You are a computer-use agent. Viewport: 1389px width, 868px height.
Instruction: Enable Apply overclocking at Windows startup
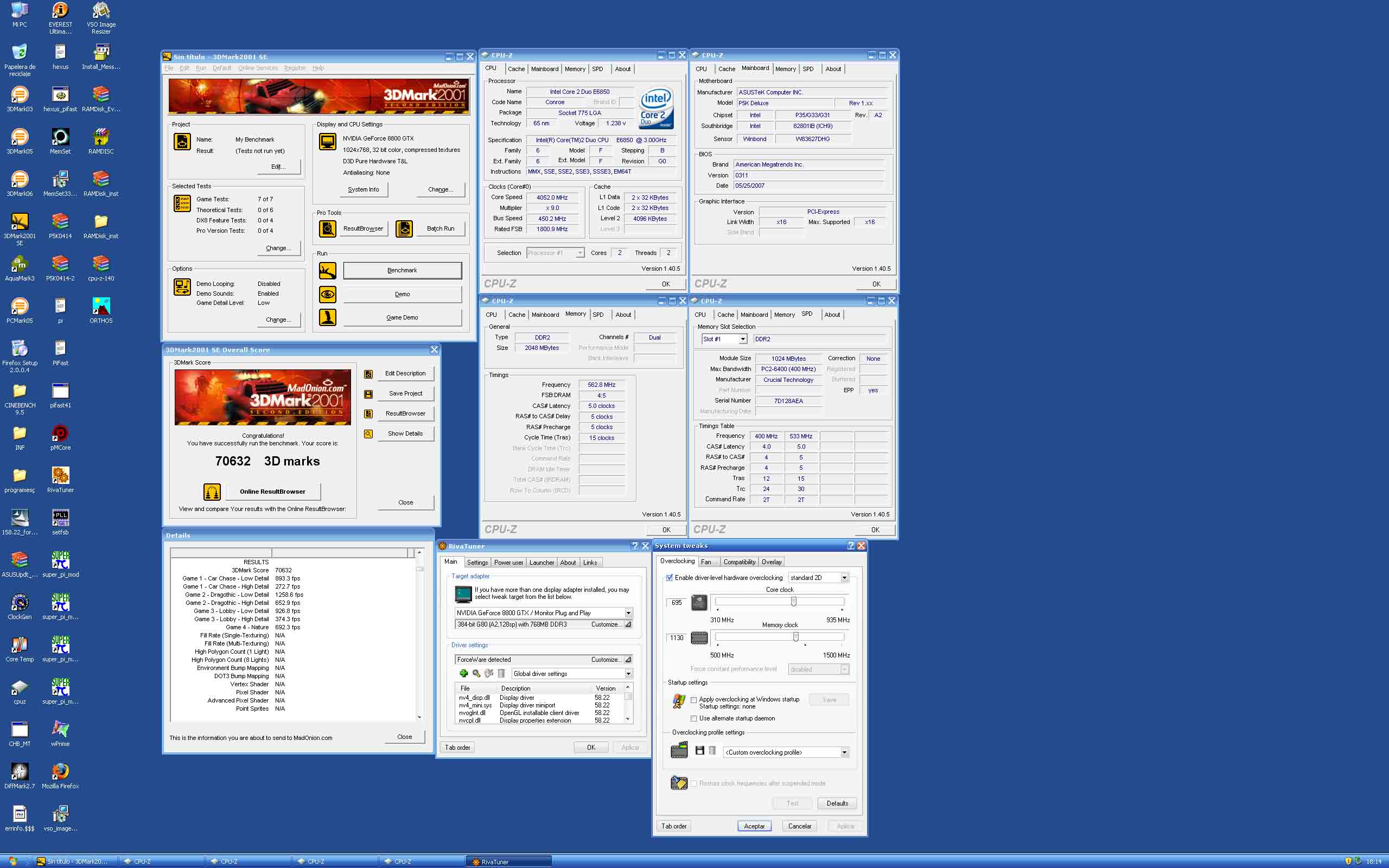694,700
